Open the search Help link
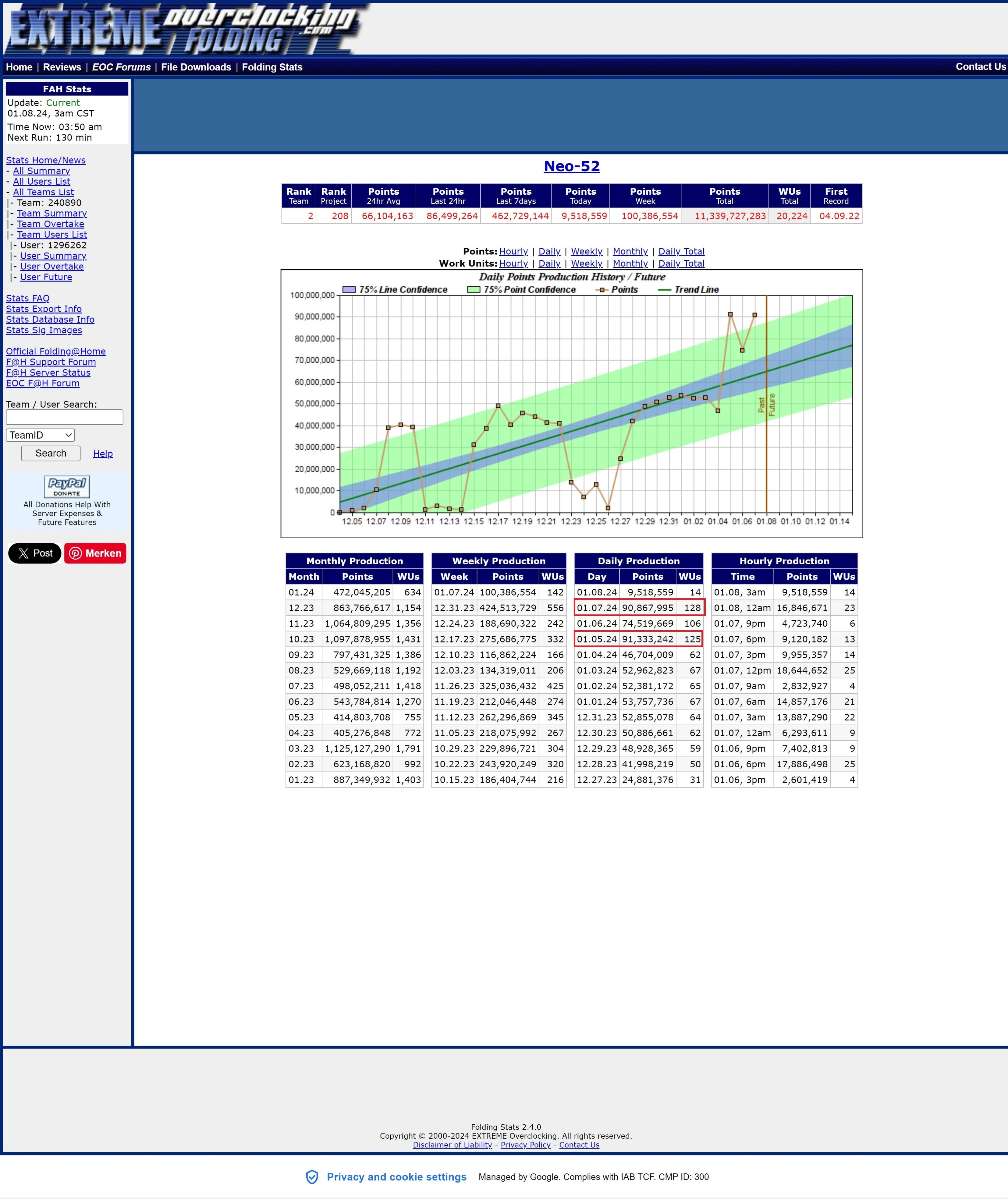This screenshot has width=1008, height=1199. [103, 454]
